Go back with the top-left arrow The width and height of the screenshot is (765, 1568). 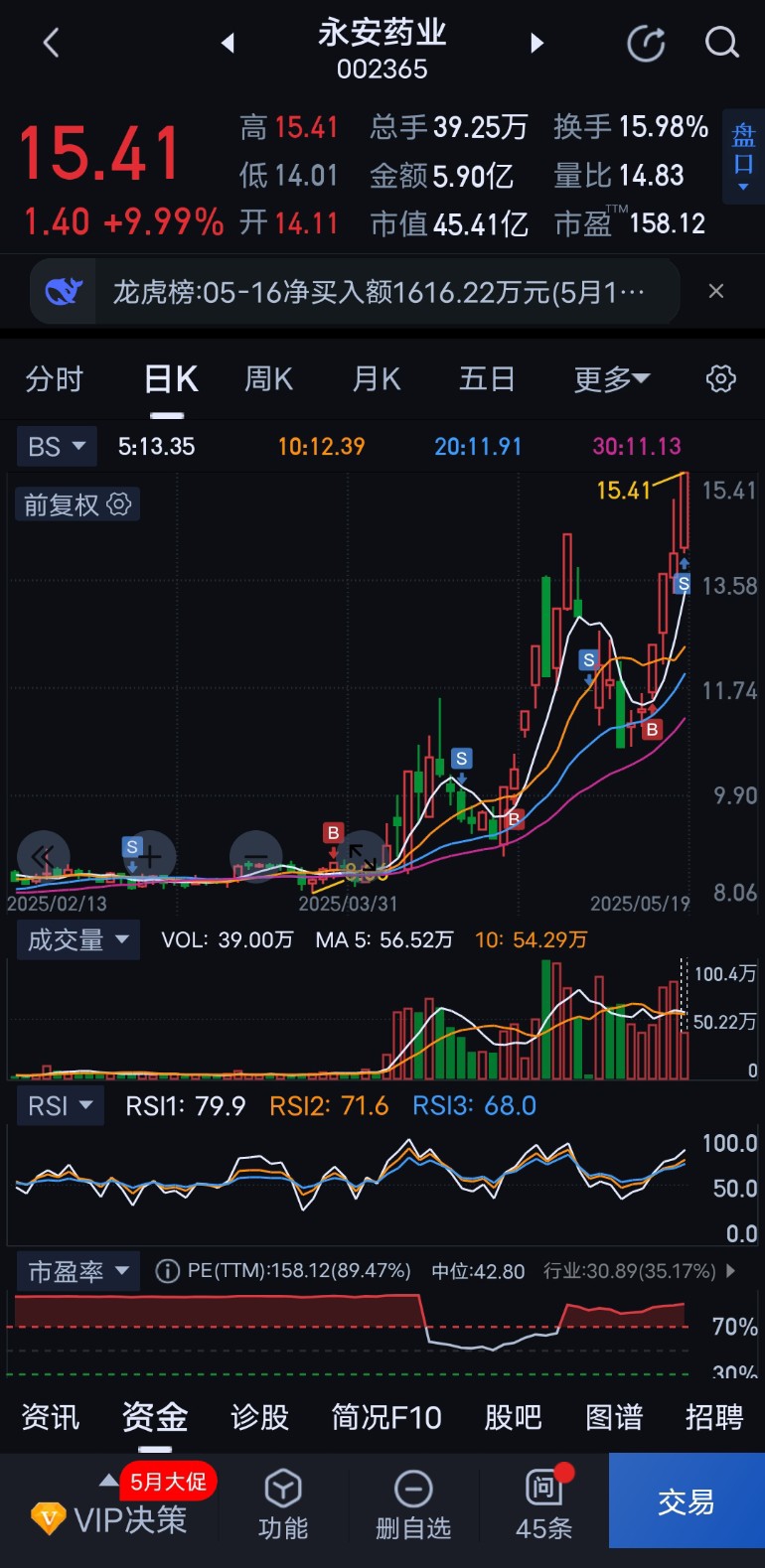click(52, 43)
